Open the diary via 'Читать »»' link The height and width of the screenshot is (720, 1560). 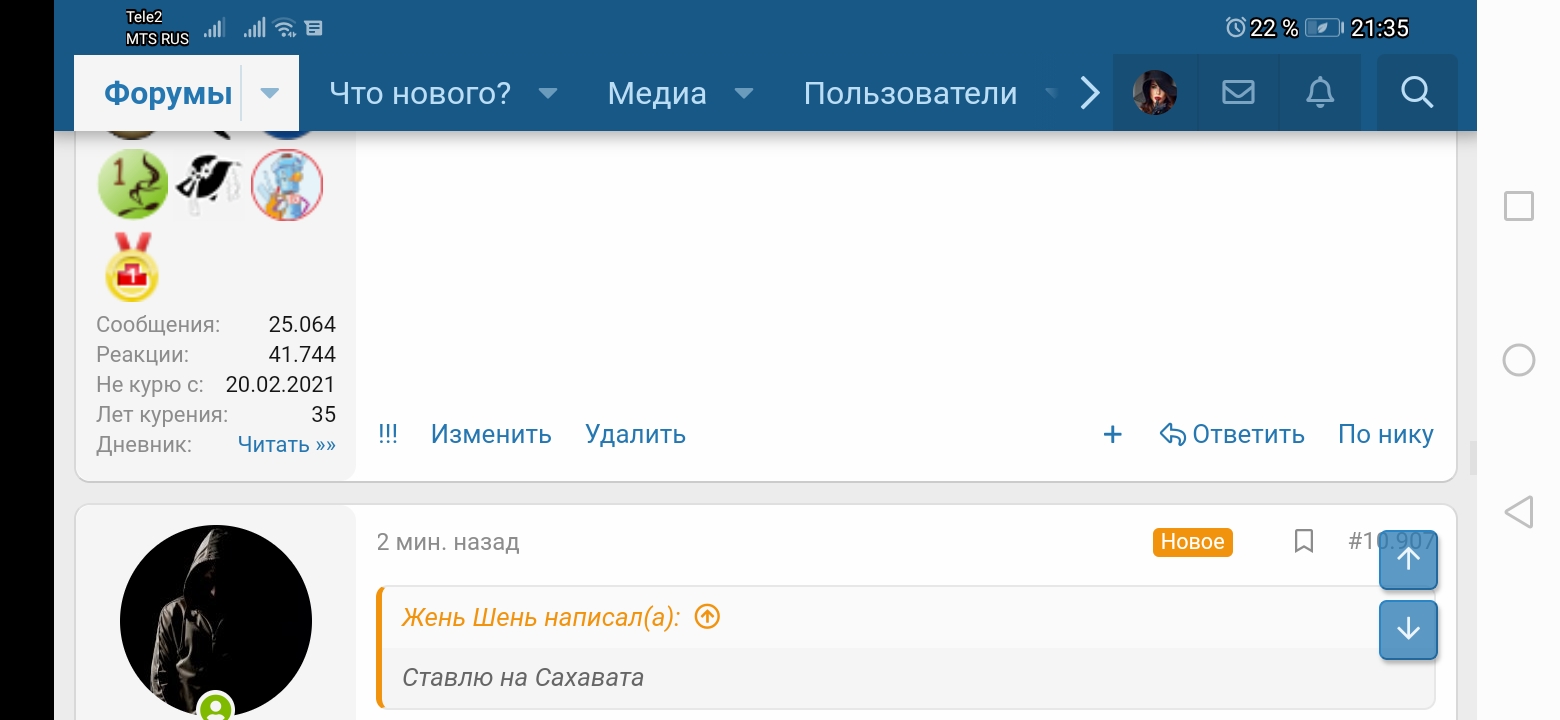point(287,444)
